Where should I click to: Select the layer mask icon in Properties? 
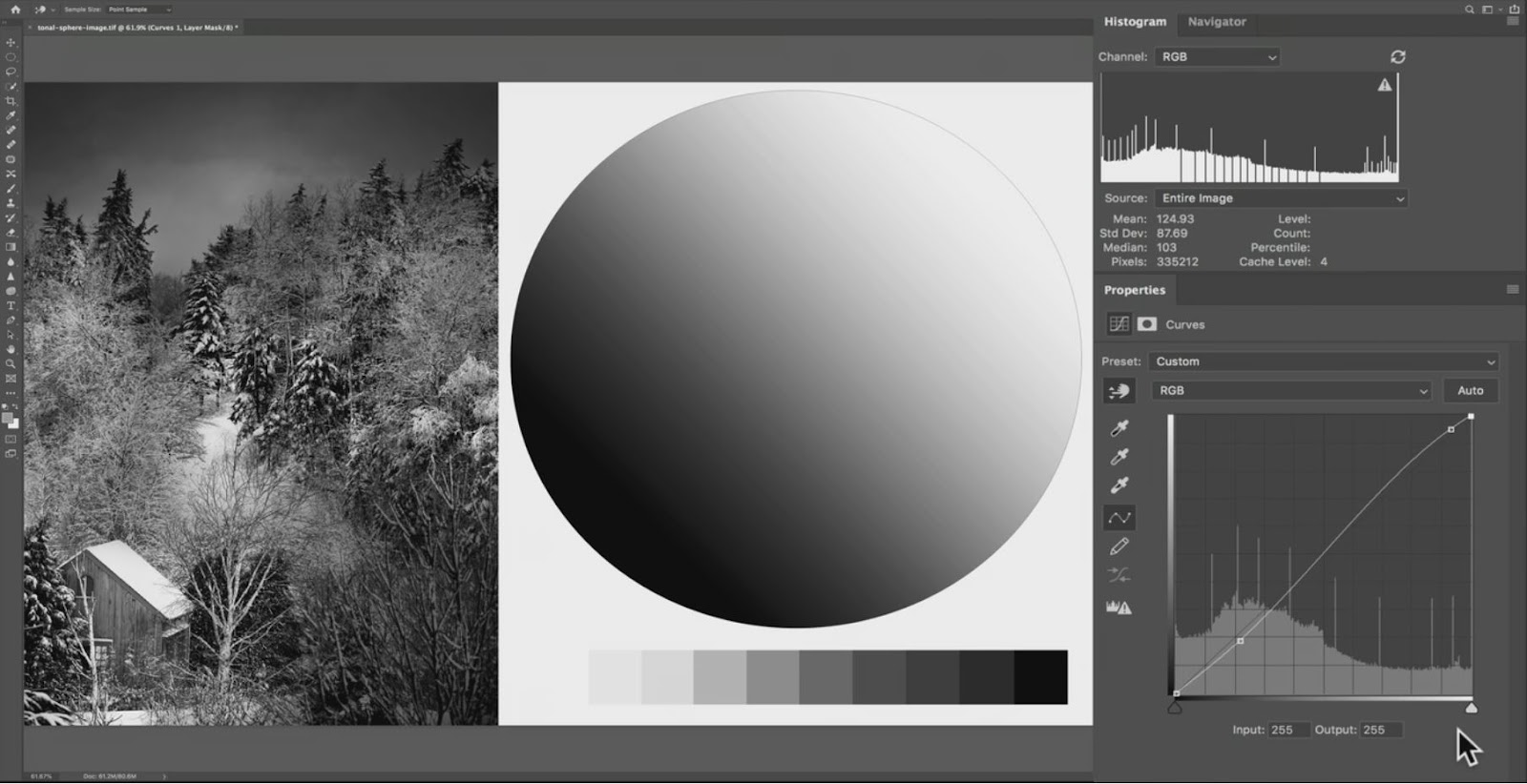pyautogui.click(x=1147, y=324)
